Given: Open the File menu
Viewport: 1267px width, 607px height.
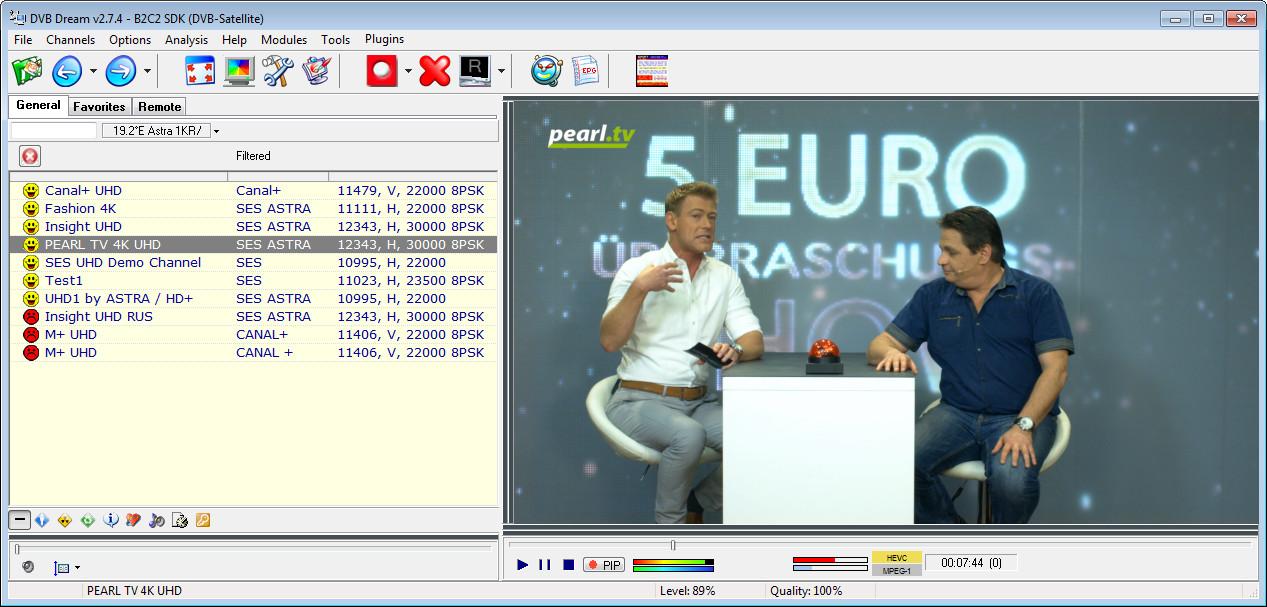Looking at the screenshot, I should [x=23, y=40].
